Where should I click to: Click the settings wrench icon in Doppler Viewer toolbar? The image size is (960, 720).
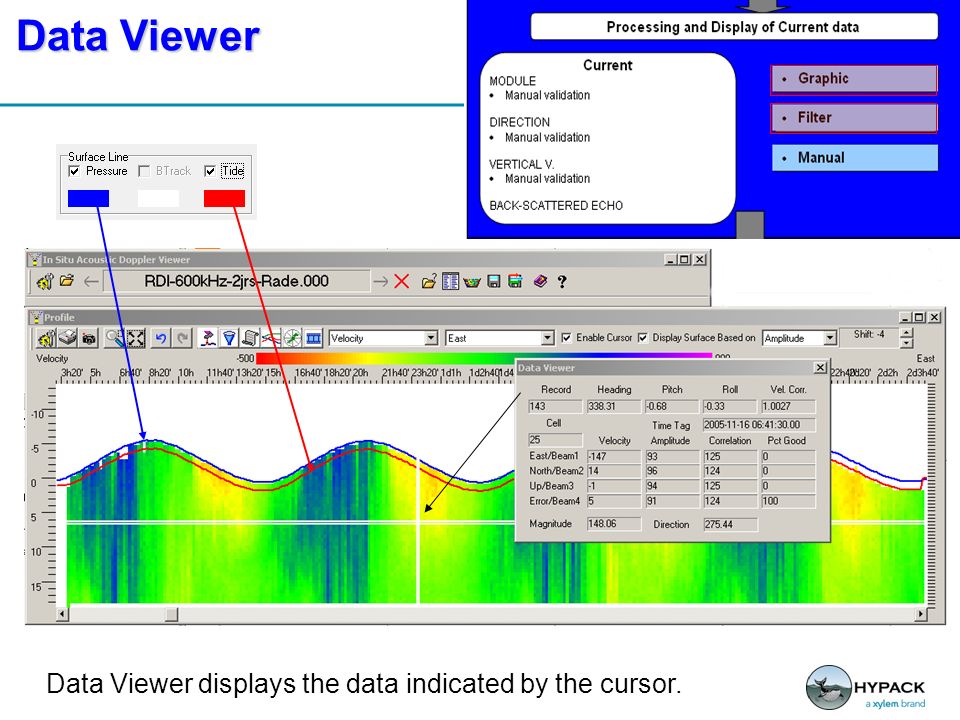(45, 282)
